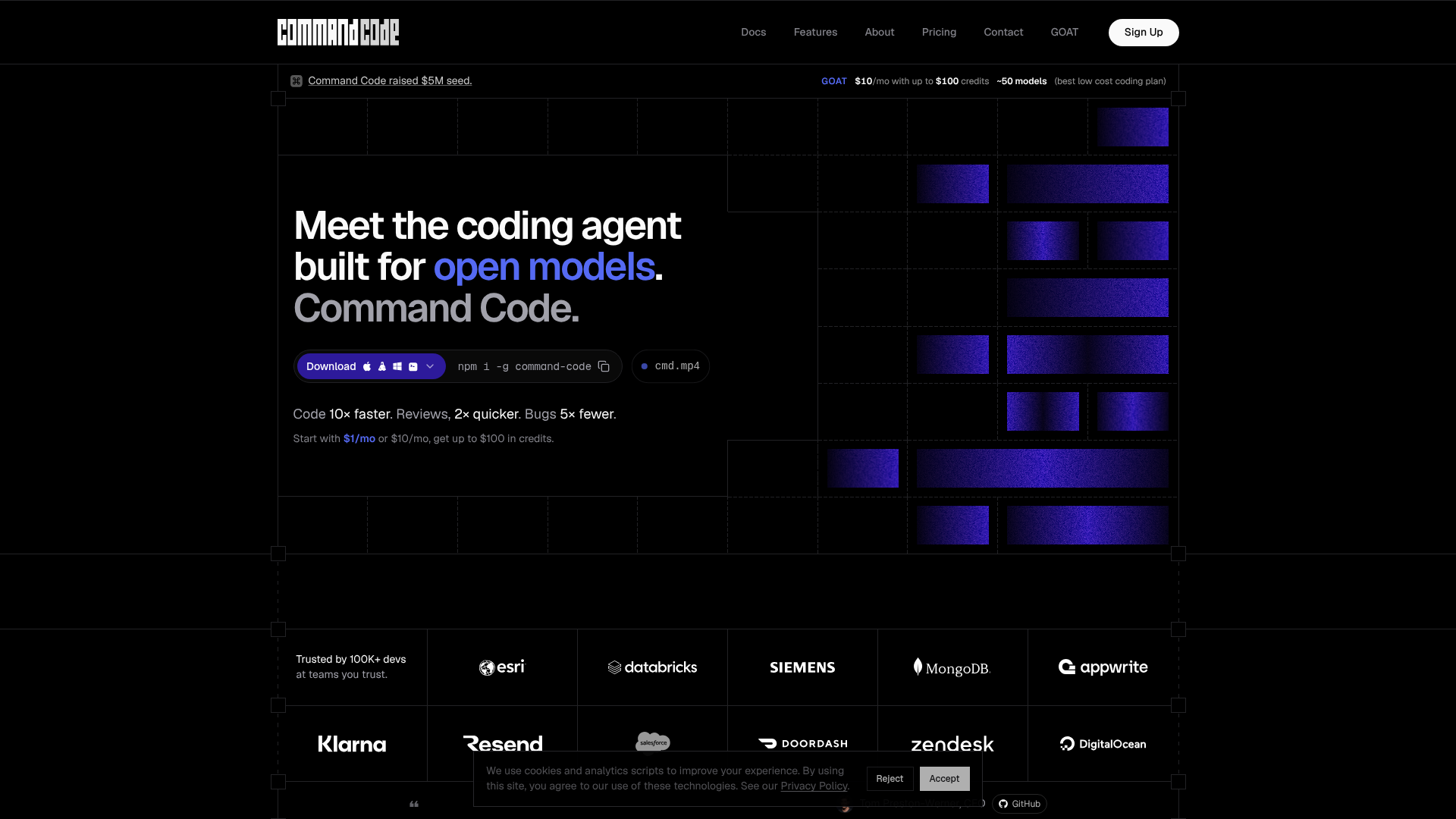Reject cookies in the banner
The image size is (1456, 819).
point(890,779)
